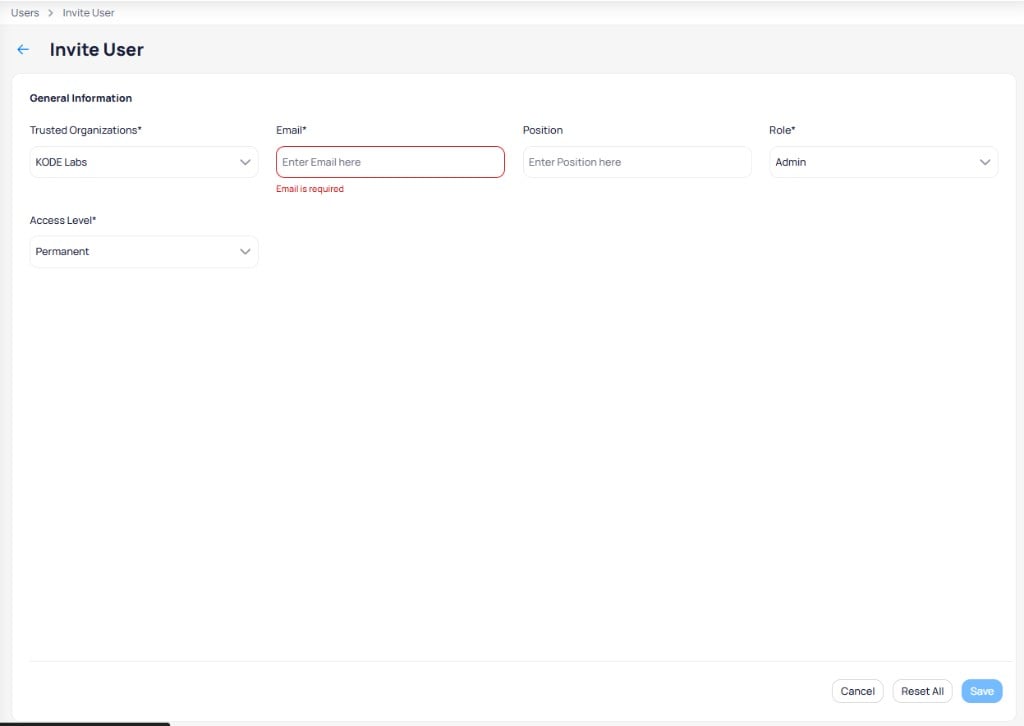Click the Email is required error message

[x=310, y=189]
